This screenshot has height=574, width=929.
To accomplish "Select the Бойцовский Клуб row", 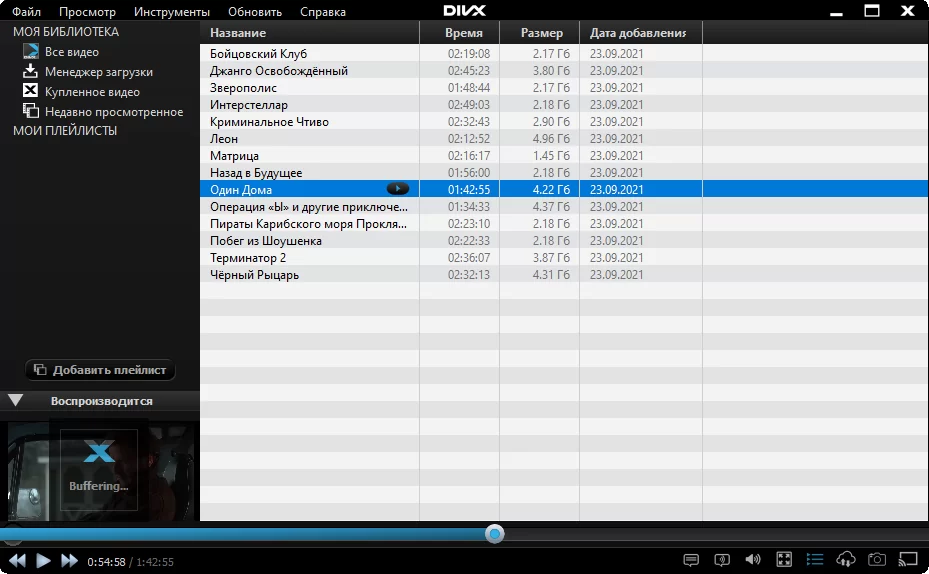I will [x=564, y=53].
